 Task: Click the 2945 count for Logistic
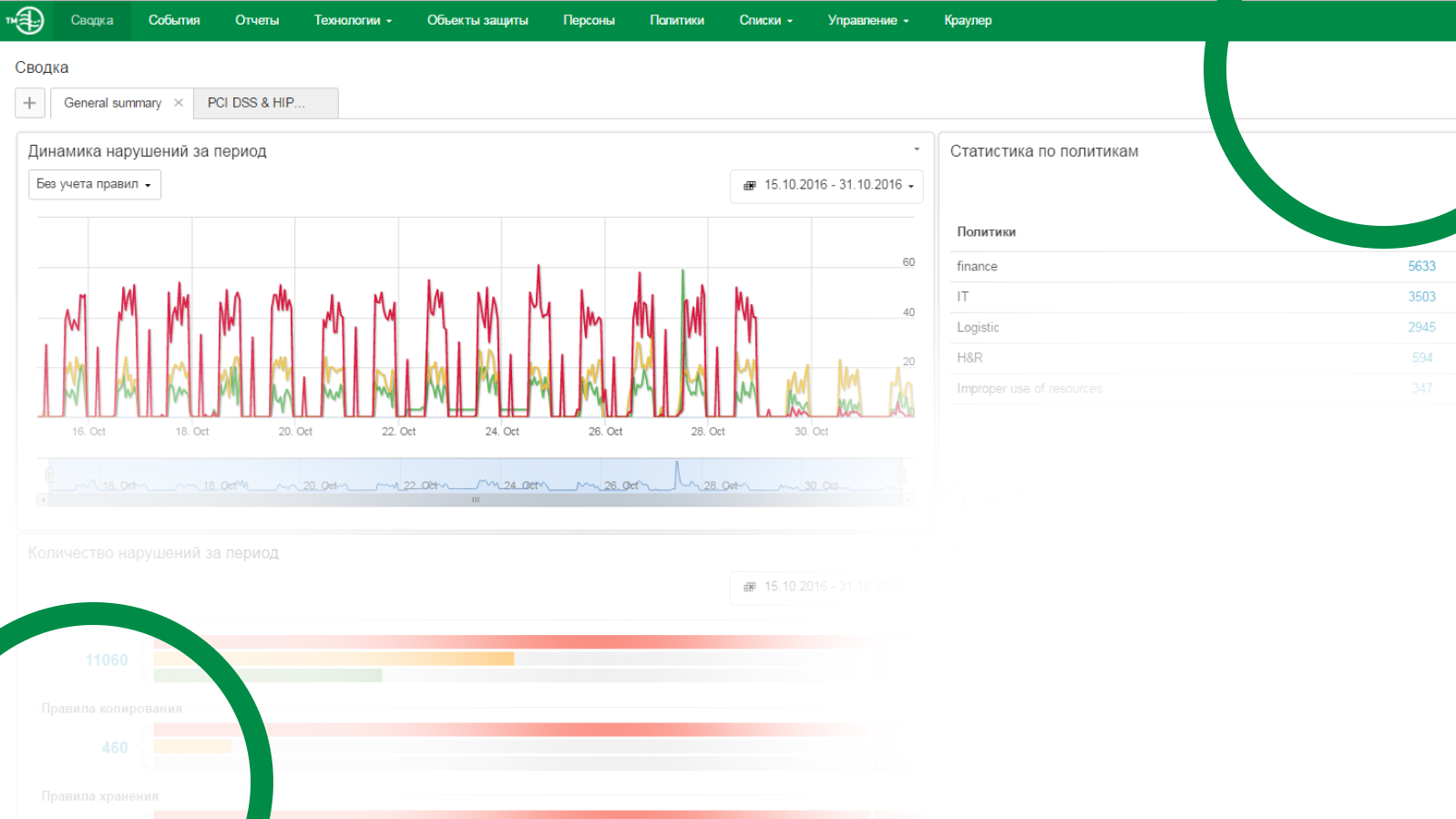click(1421, 327)
